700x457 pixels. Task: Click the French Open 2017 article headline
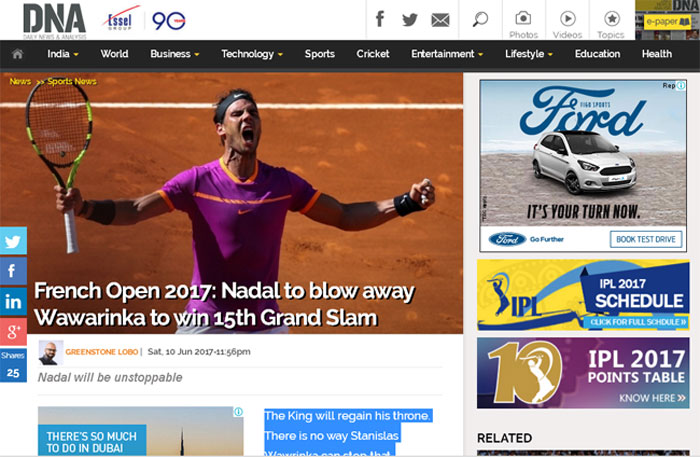[x=224, y=304]
